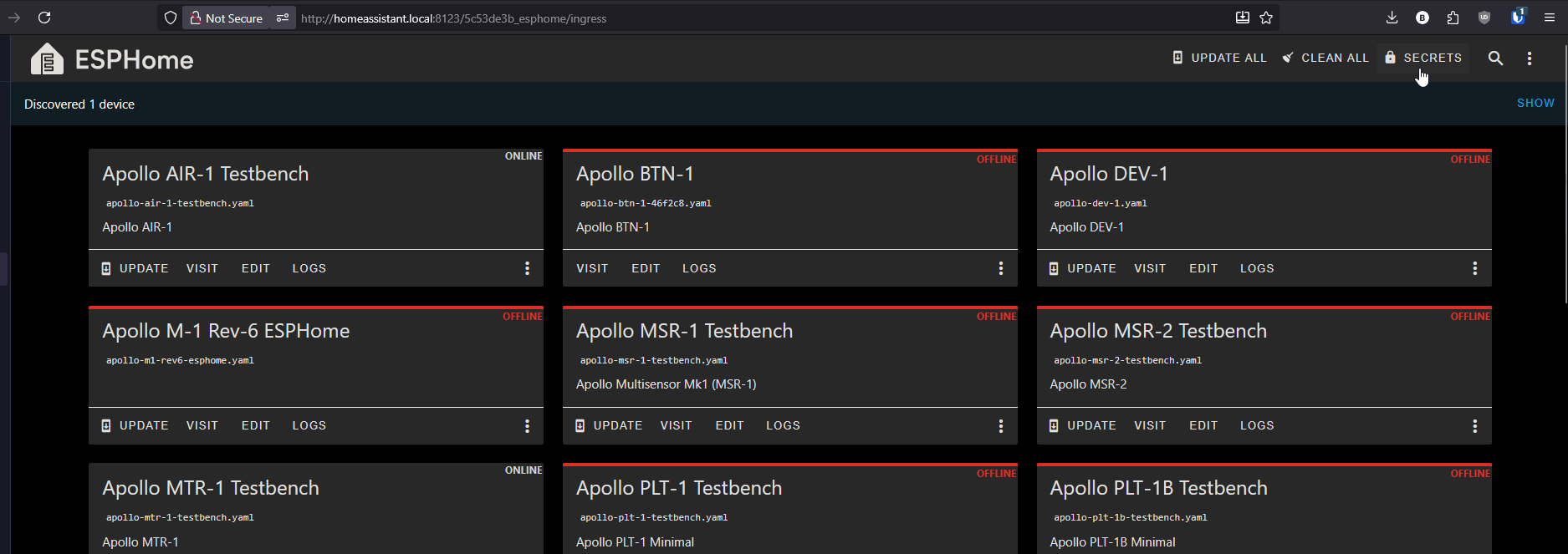Expand Apollo AIR-1 Testbench more options
Screen dimensions: 1568x554
coord(527,268)
